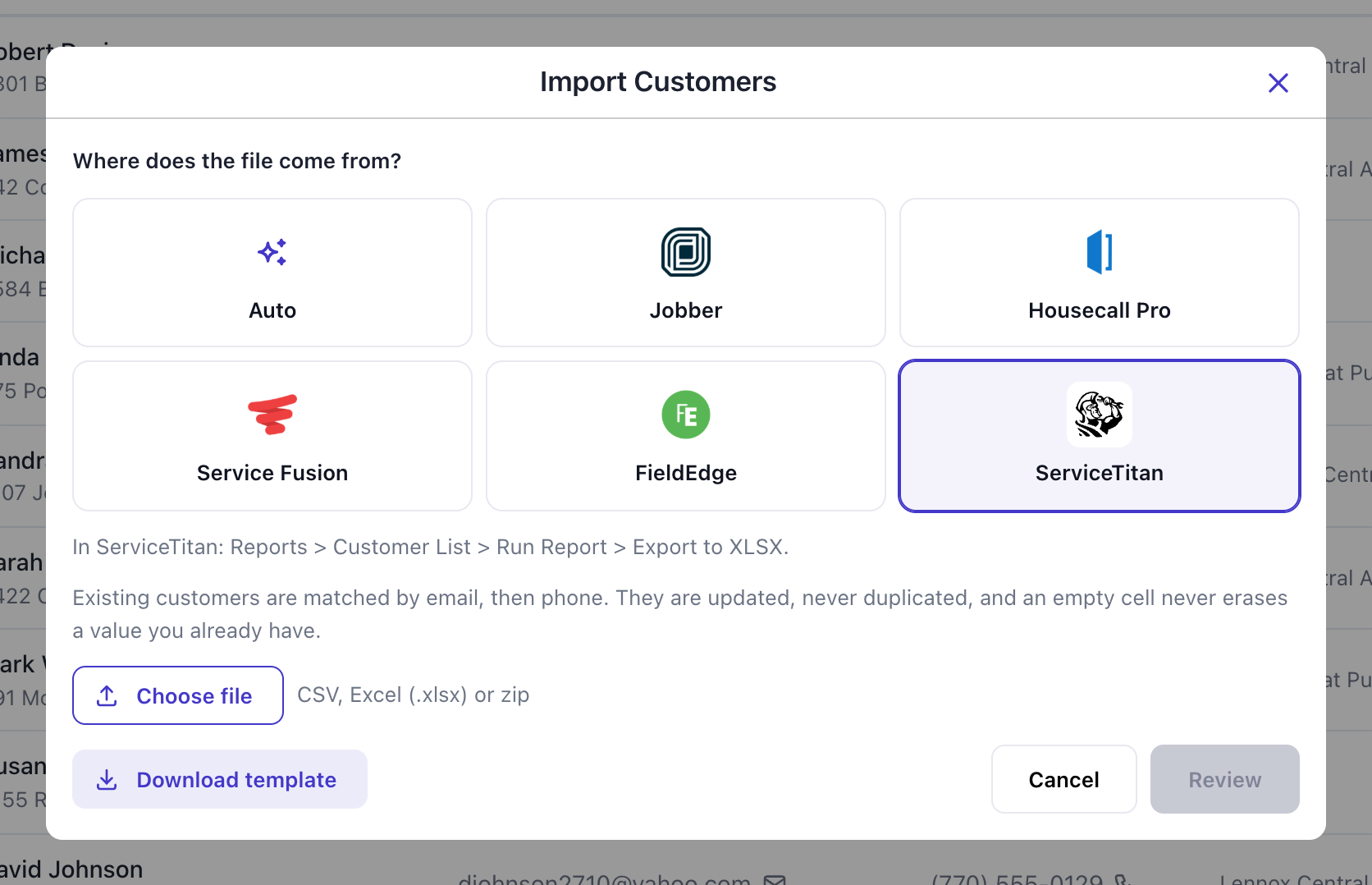This screenshot has height=885, width=1372.
Task: Select the FieldEdge logo icon
Action: [x=686, y=415]
